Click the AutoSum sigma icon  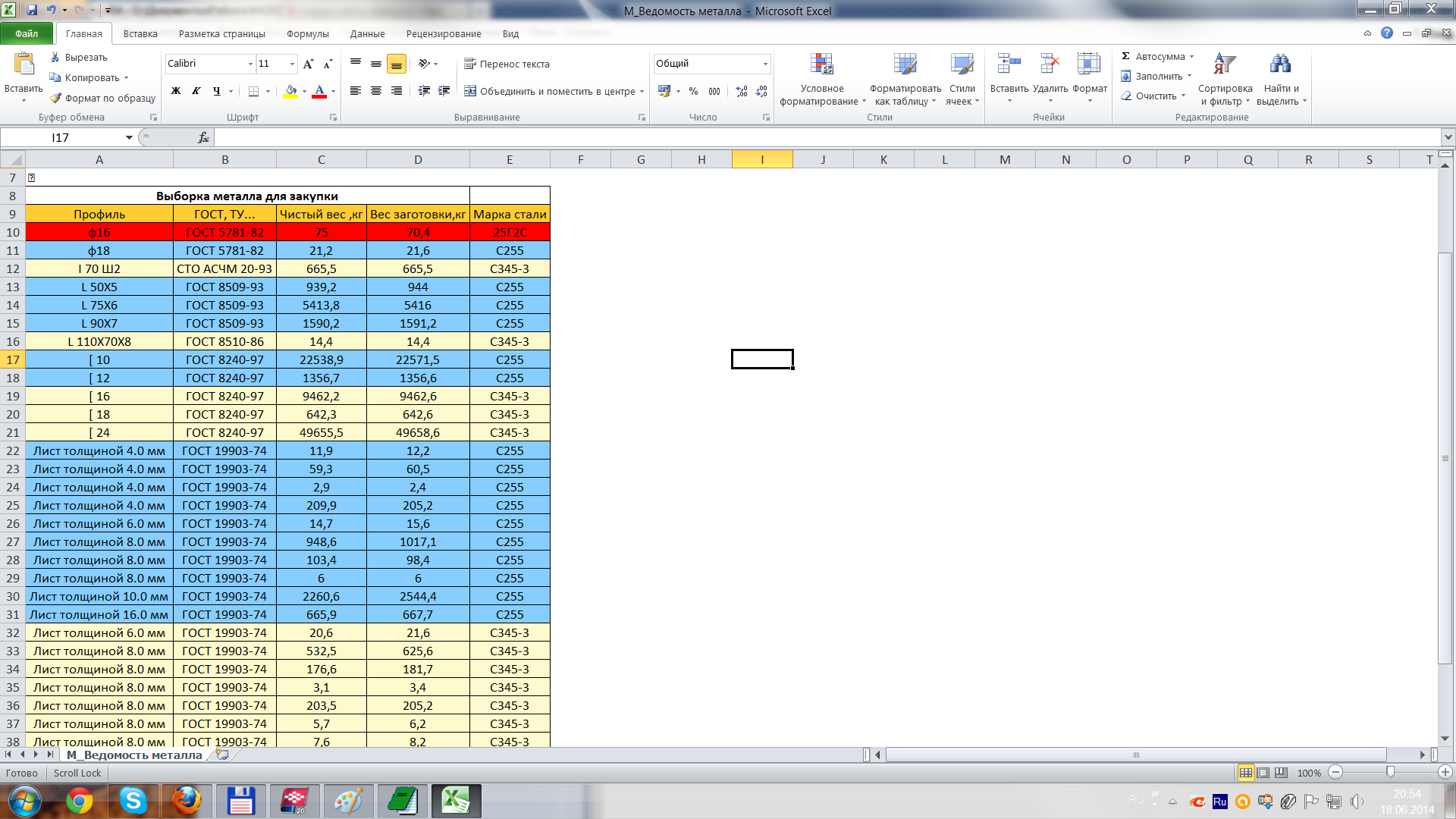(1126, 56)
